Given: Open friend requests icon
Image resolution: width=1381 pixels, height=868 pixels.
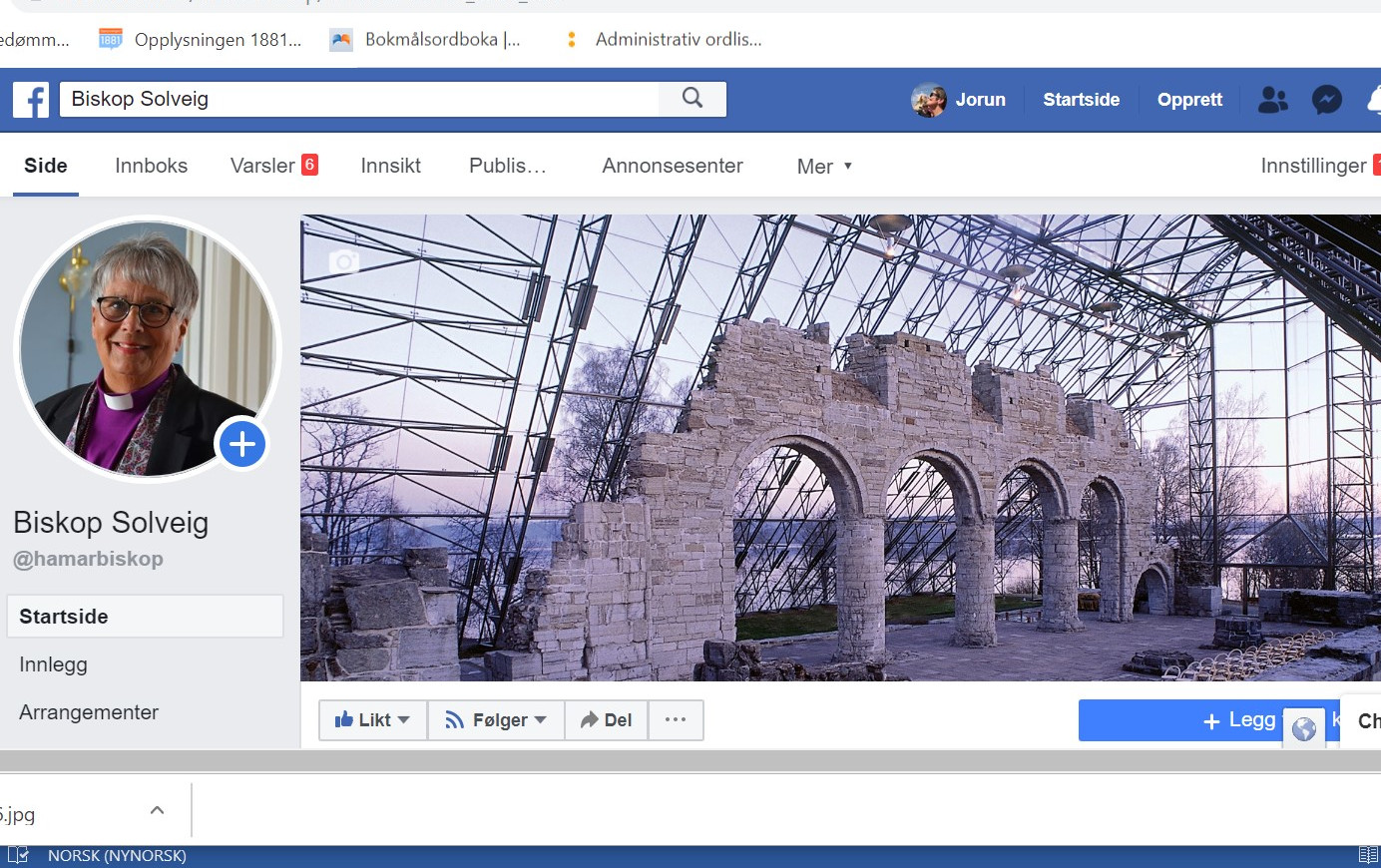Looking at the screenshot, I should pyautogui.click(x=1272, y=99).
